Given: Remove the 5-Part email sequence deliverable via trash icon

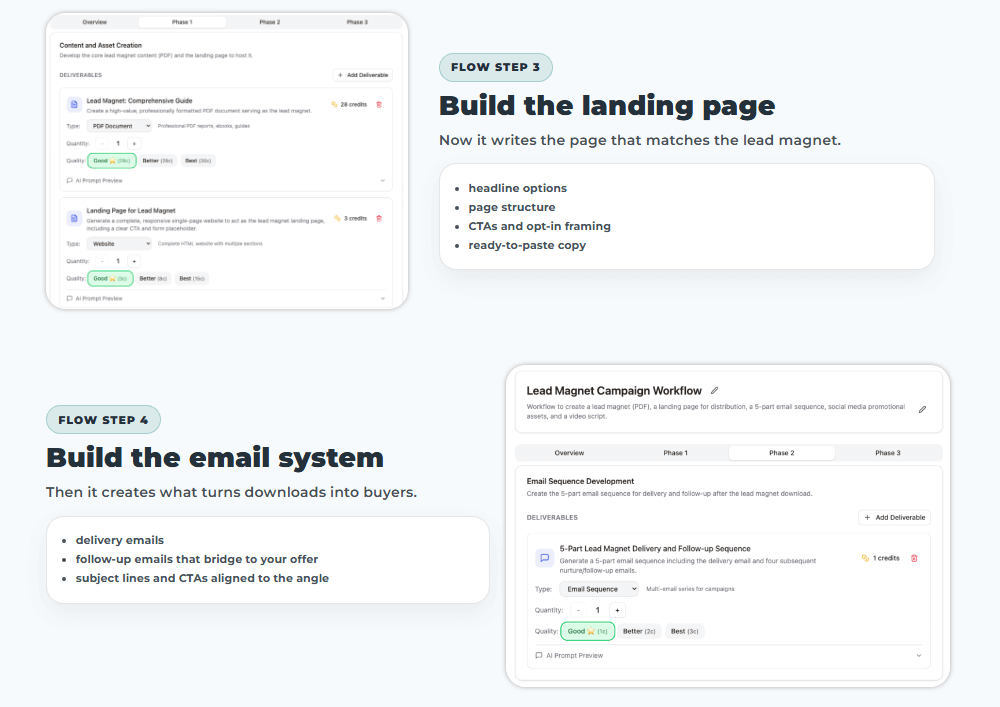Looking at the screenshot, I should tap(914, 558).
